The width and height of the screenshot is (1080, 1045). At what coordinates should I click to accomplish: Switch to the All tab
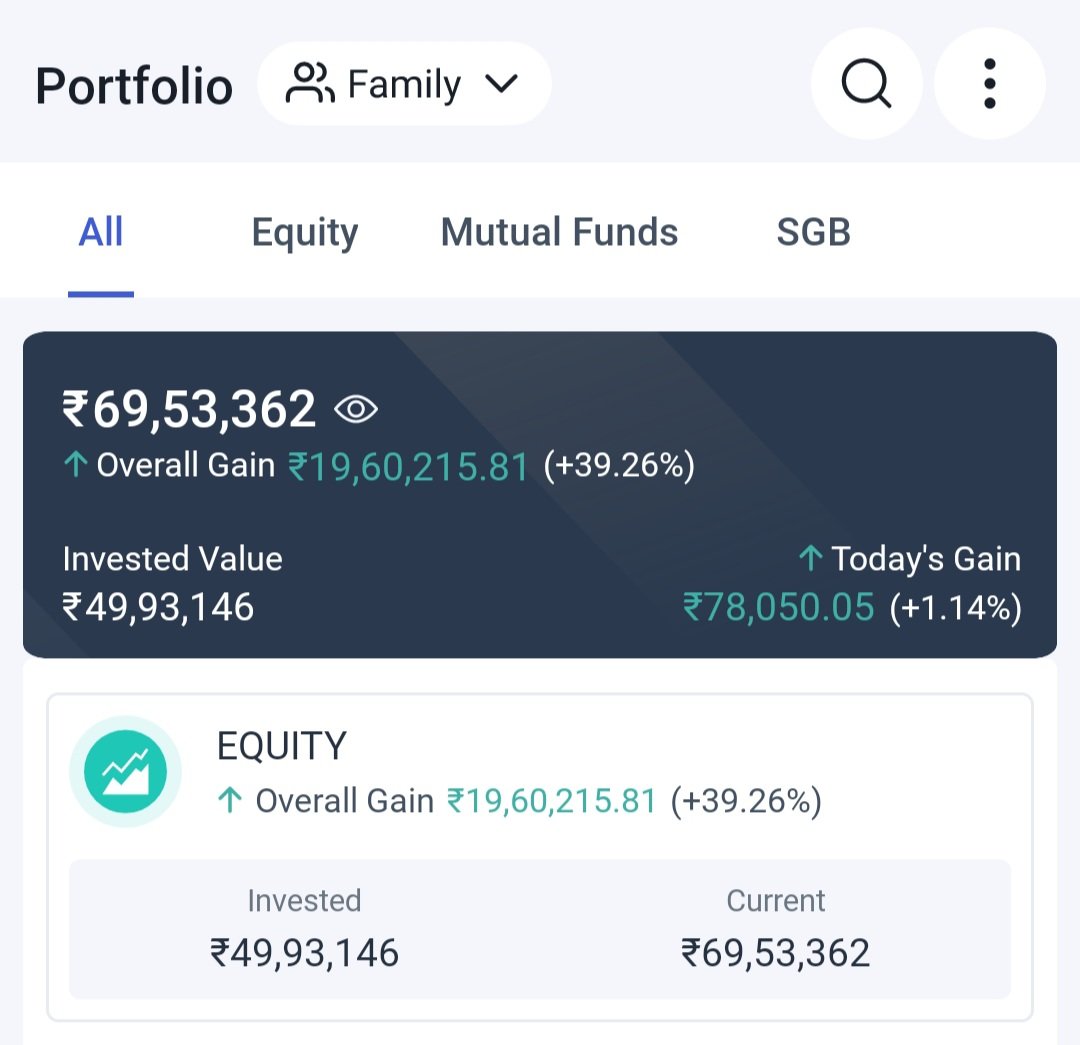pos(101,231)
